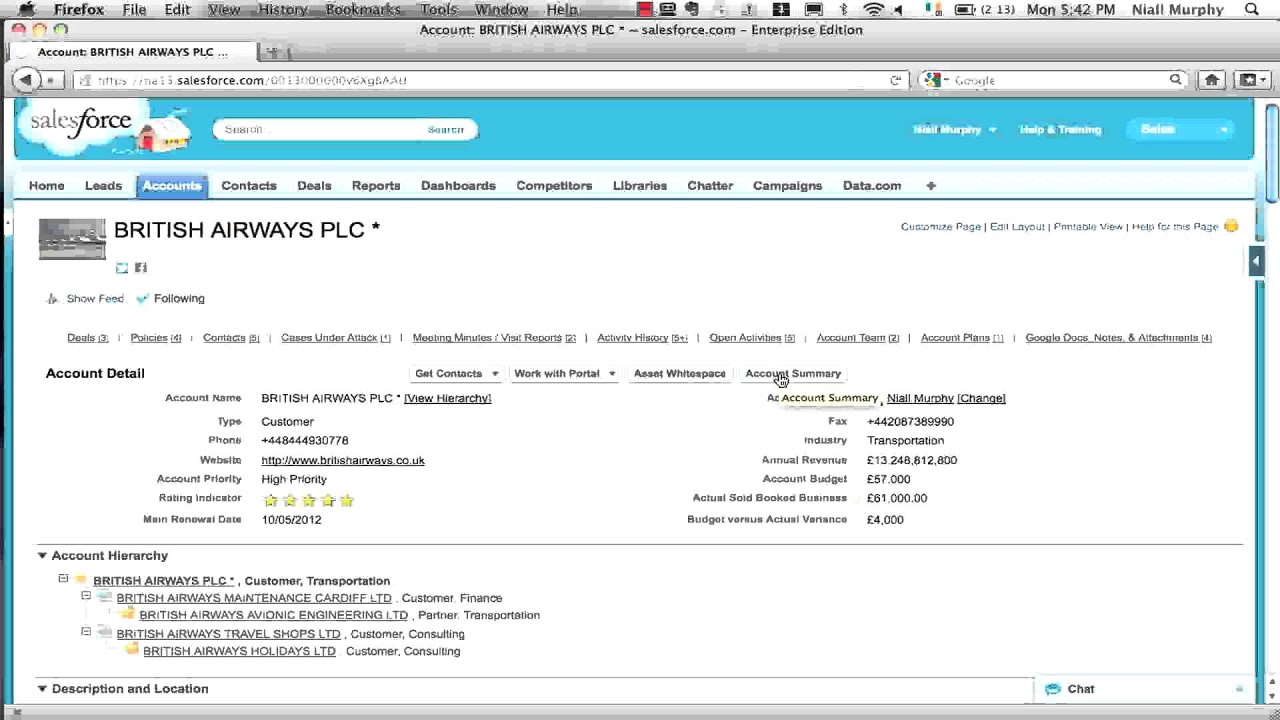The width and height of the screenshot is (1280, 720).
Task: Collapse the British Airways Maintenance Cardiff node
Action: click(x=86, y=596)
